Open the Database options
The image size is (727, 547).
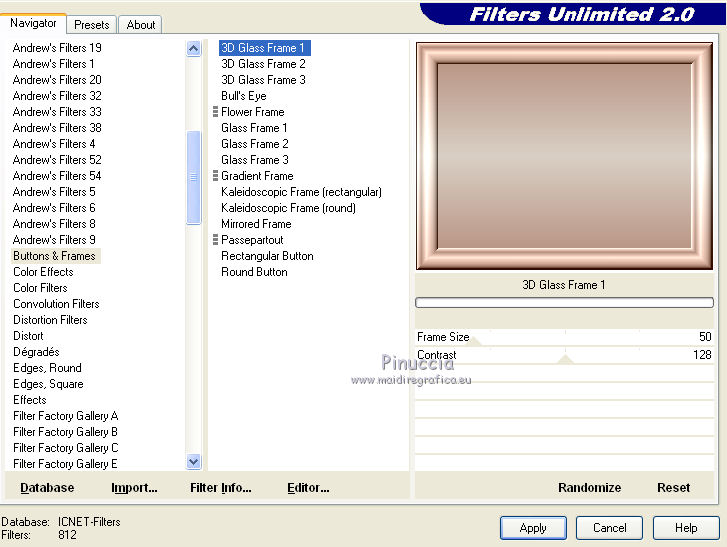[x=47, y=488]
